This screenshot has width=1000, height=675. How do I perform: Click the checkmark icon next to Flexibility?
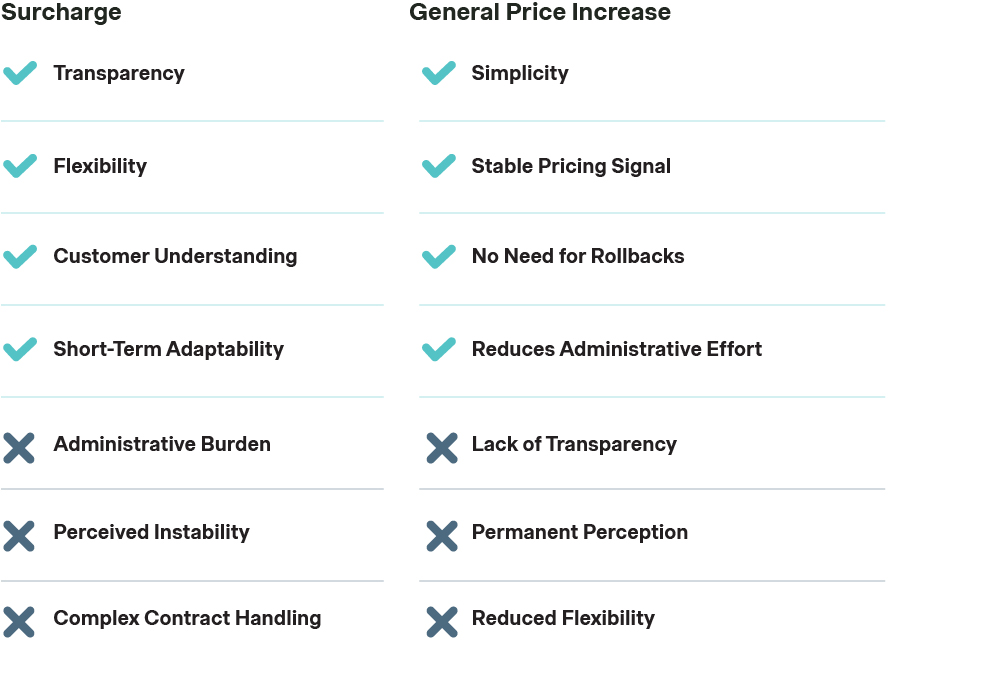click(20, 166)
